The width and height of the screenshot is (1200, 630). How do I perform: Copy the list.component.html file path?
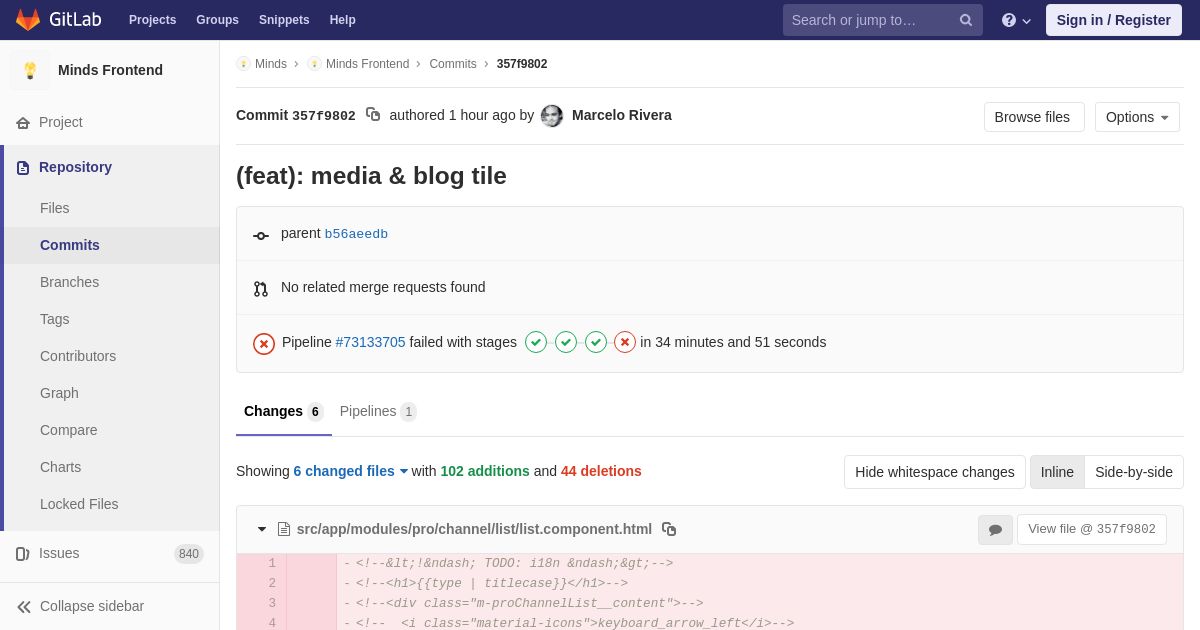(669, 529)
